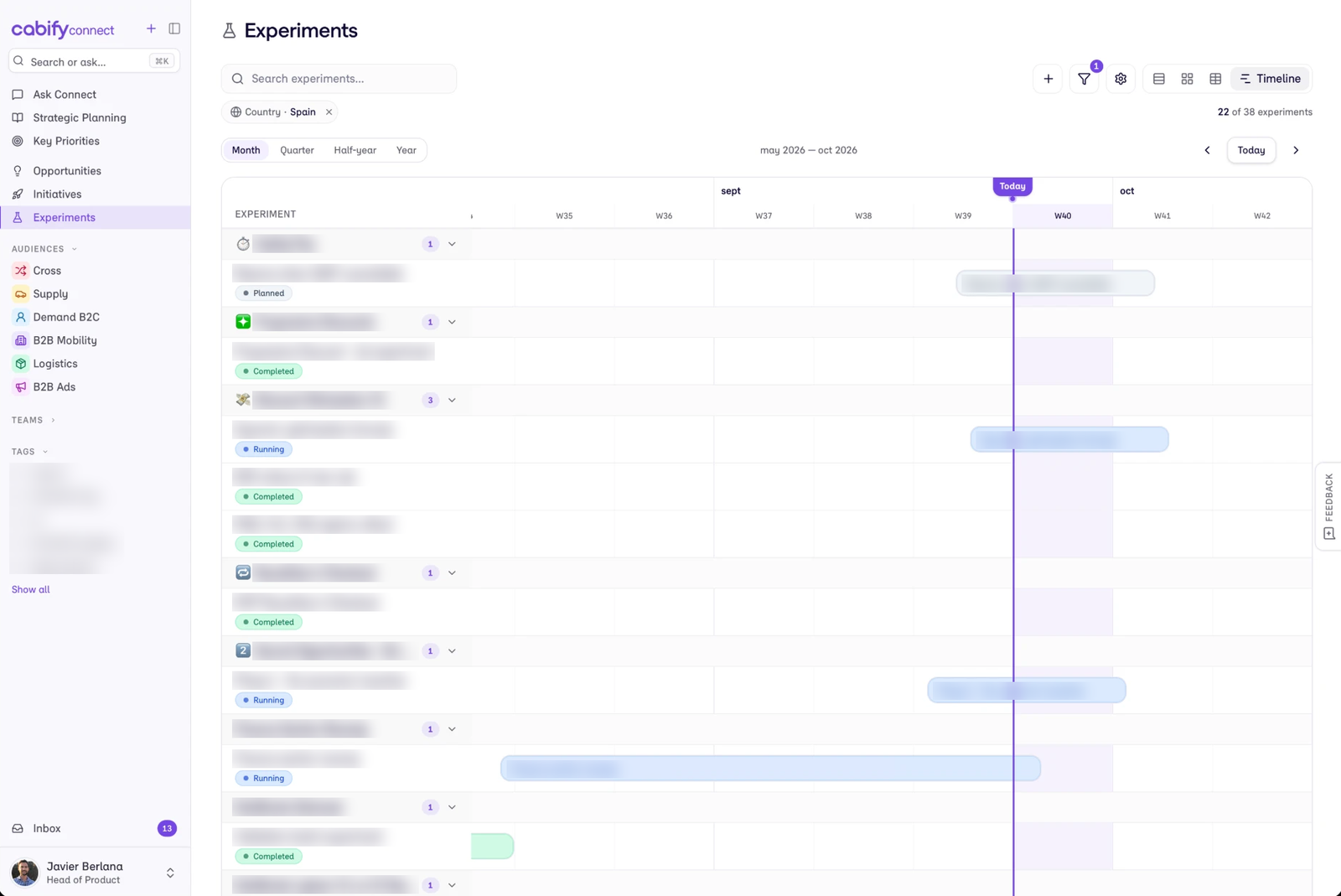The width and height of the screenshot is (1341, 896).
Task: Switch to table view icon
Action: coord(1215,79)
